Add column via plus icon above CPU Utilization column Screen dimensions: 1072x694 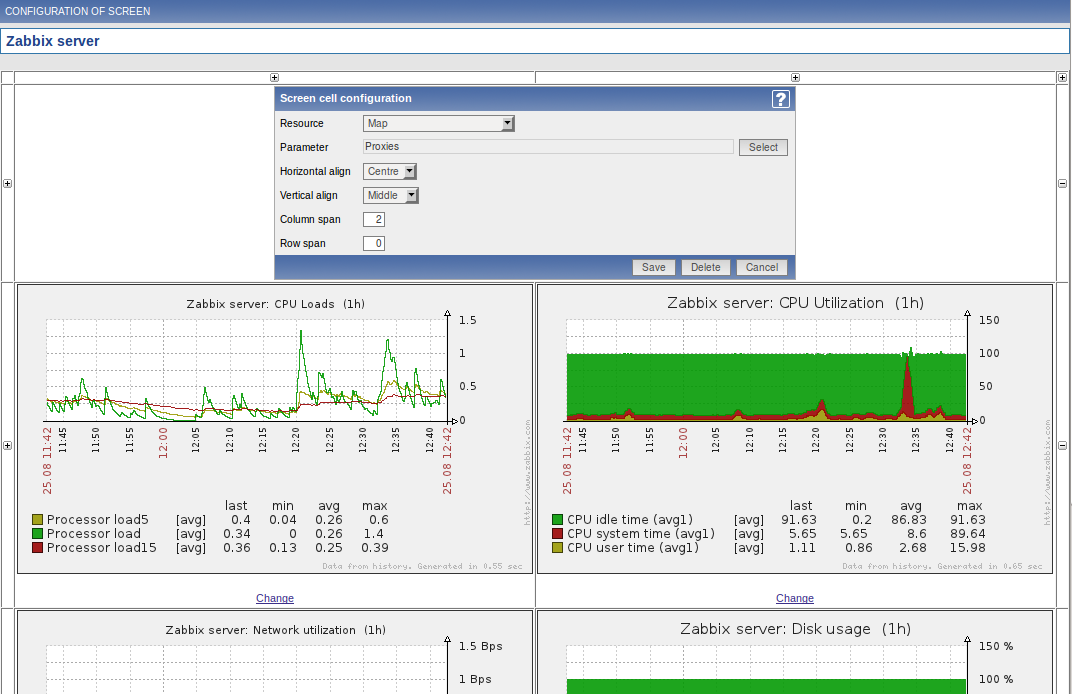tap(795, 78)
